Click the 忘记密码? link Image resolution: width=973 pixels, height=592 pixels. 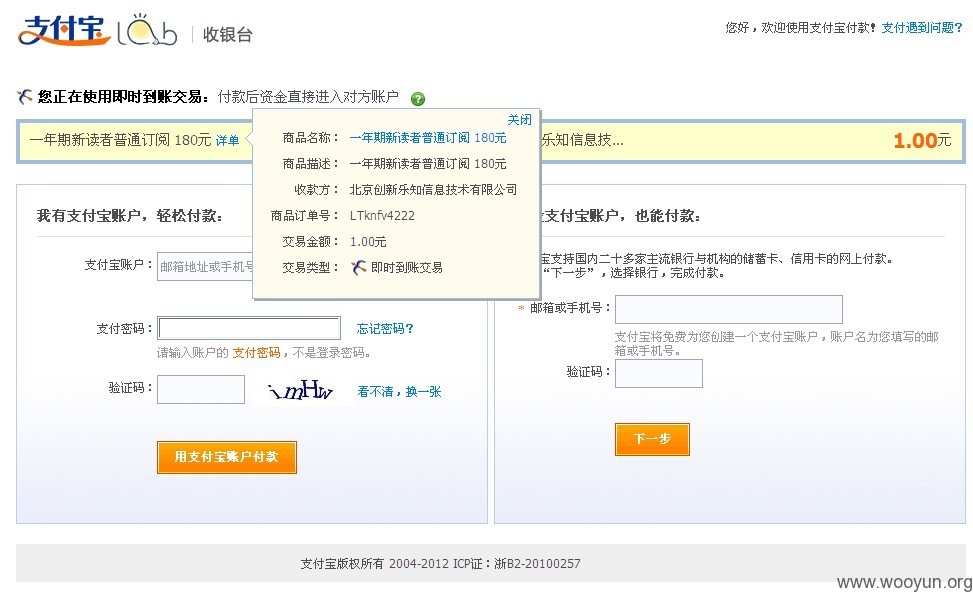point(385,328)
